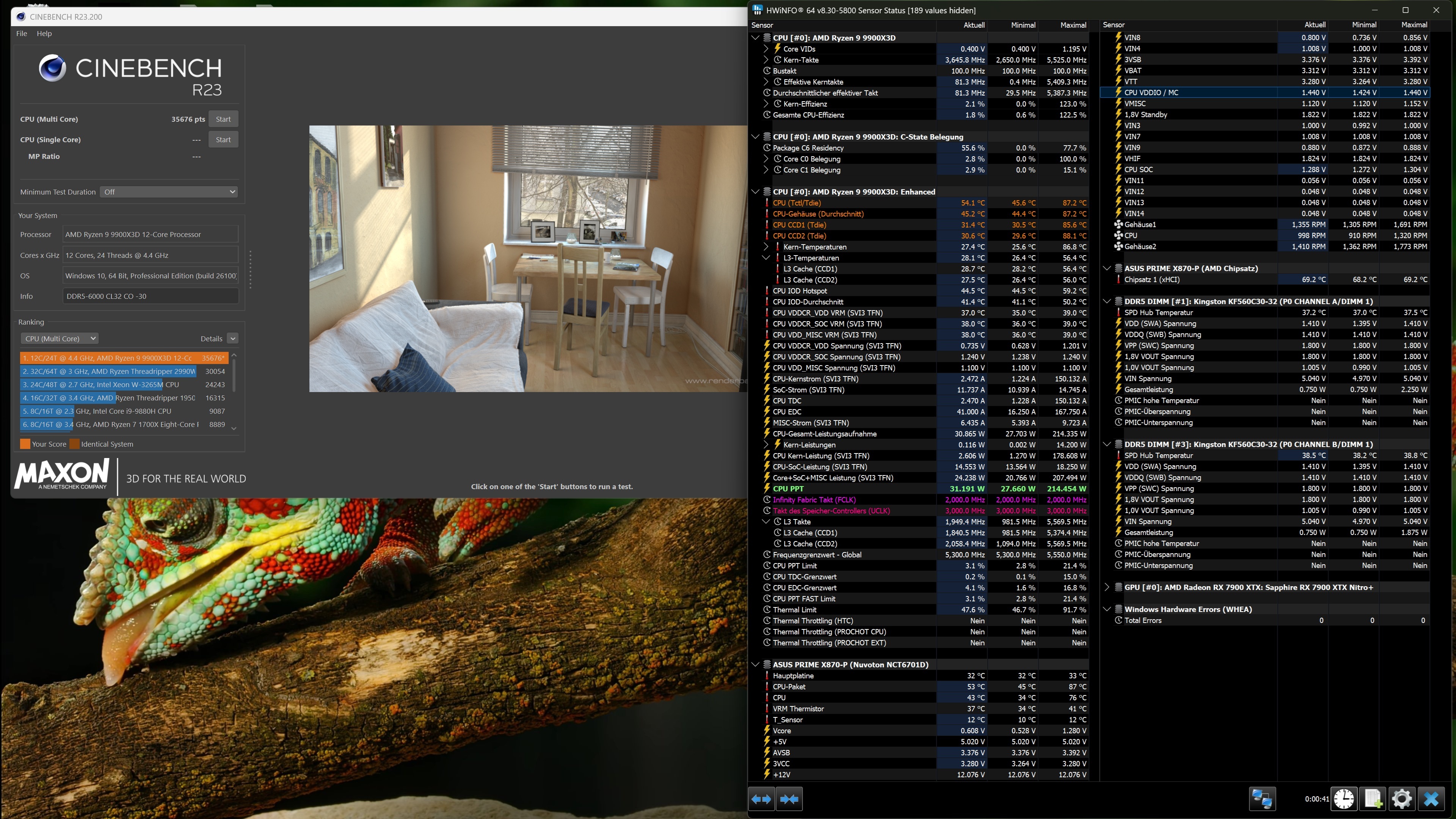Viewport: 1456px width, 819px height.
Task: Click the ranking list scroll-down arrow
Action: [x=234, y=428]
